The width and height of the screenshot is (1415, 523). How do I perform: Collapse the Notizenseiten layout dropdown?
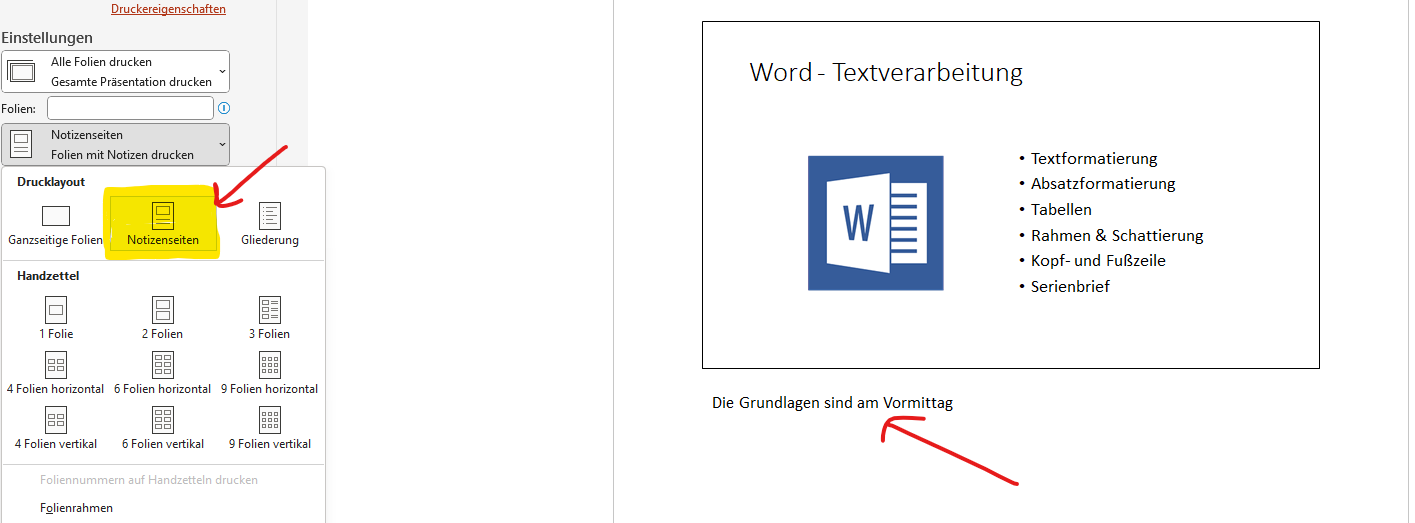(116, 144)
